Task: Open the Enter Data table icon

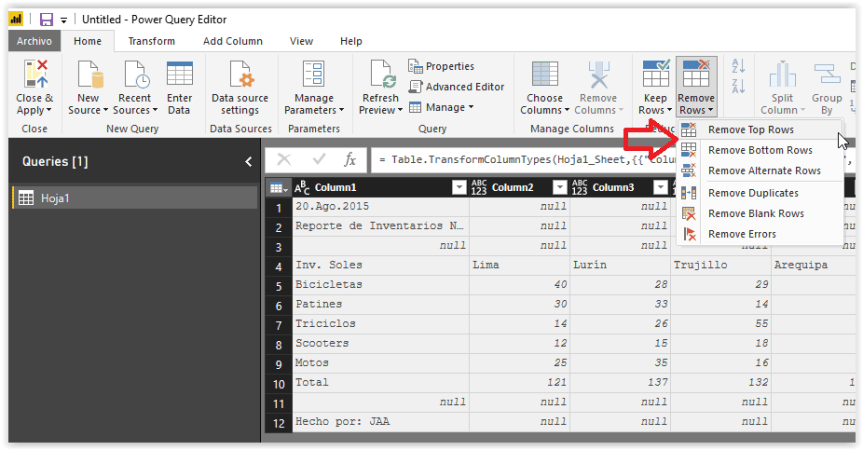Action: coord(180,75)
